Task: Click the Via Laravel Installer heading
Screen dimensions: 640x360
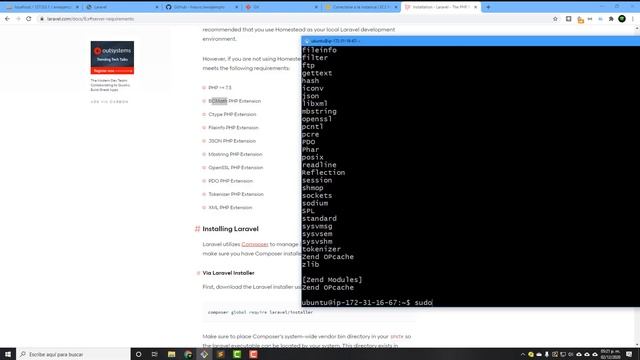Action: click(x=229, y=273)
